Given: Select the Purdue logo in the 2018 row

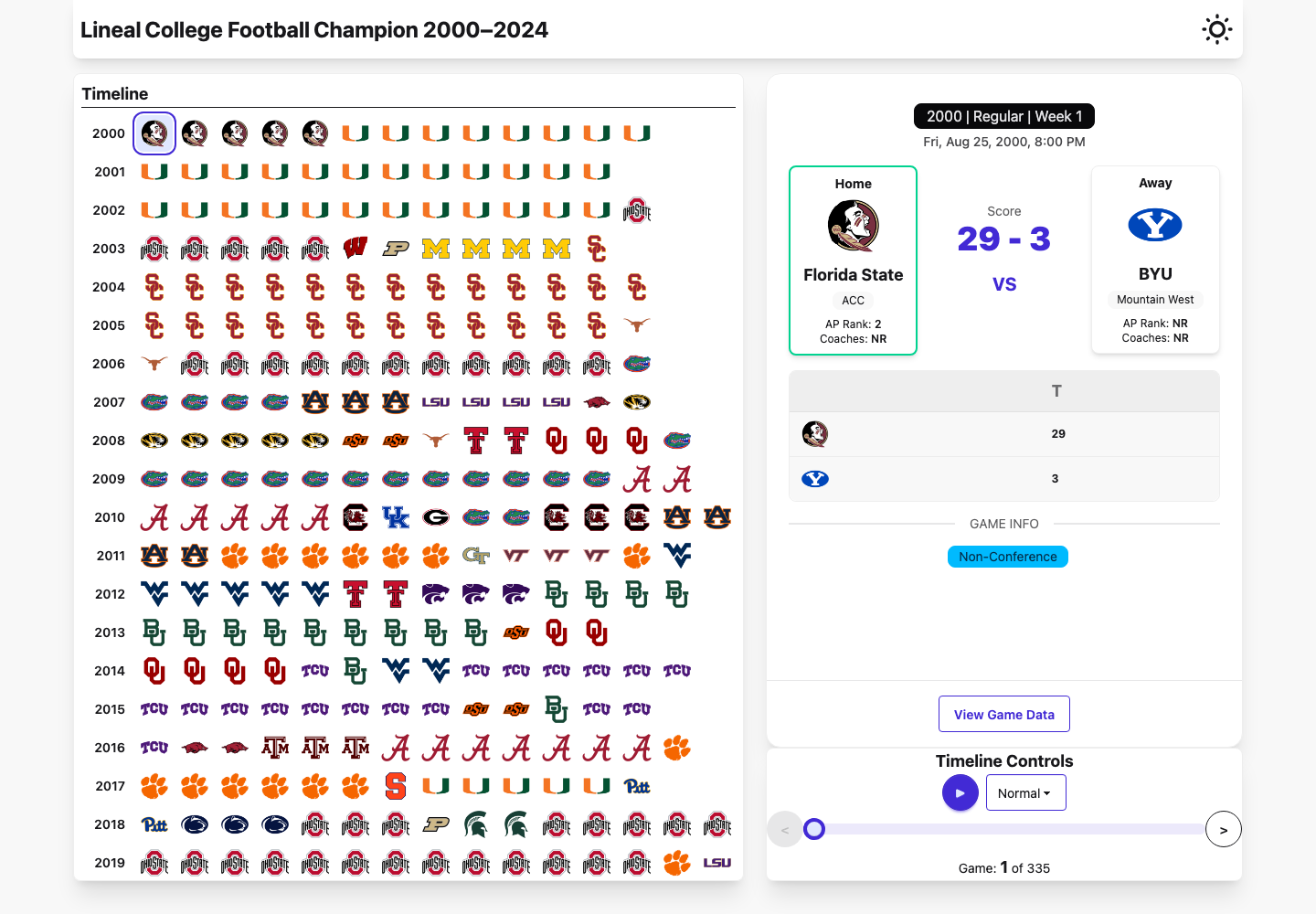Looking at the screenshot, I should [436, 824].
